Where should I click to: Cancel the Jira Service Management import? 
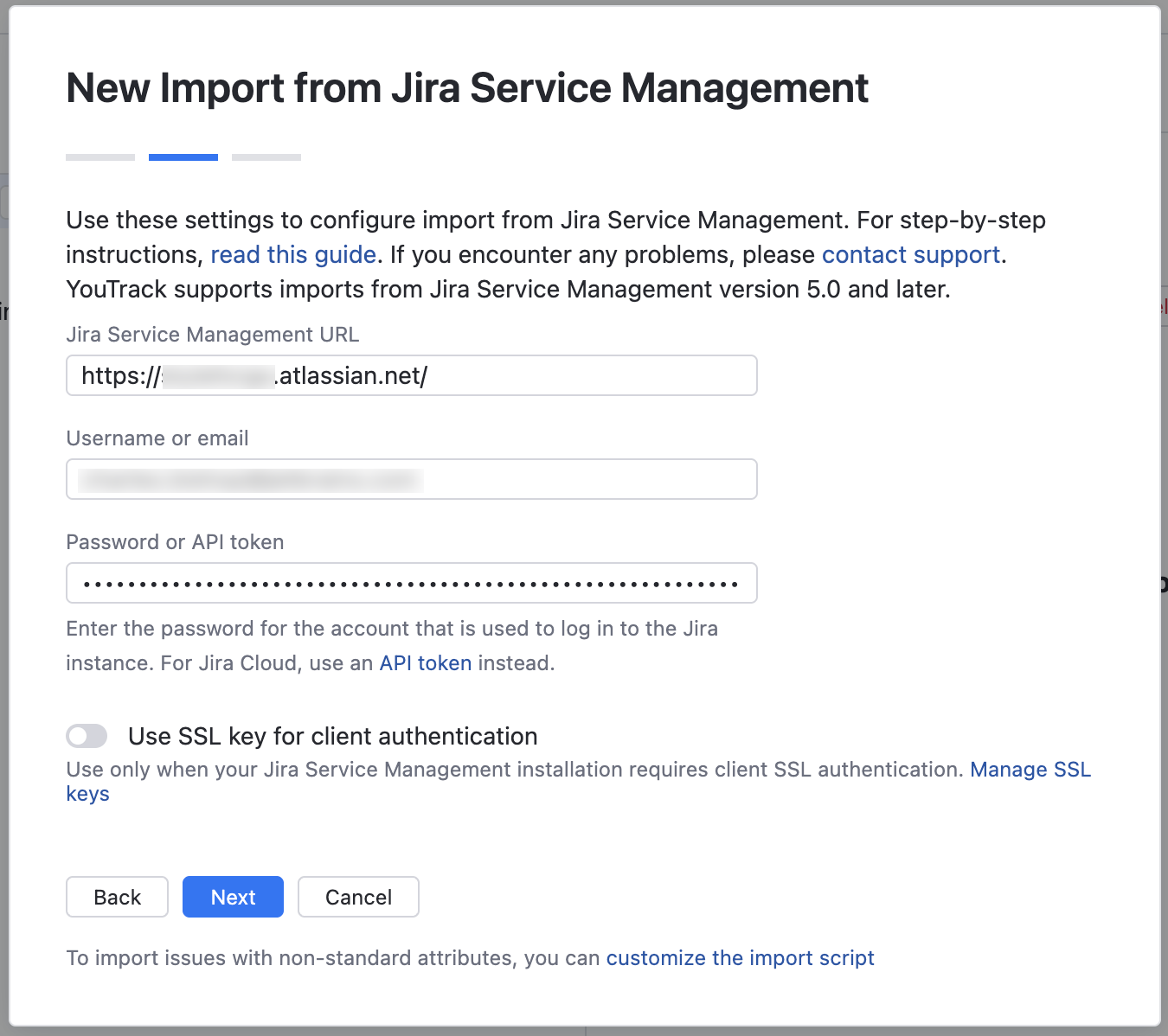click(358, 897)
